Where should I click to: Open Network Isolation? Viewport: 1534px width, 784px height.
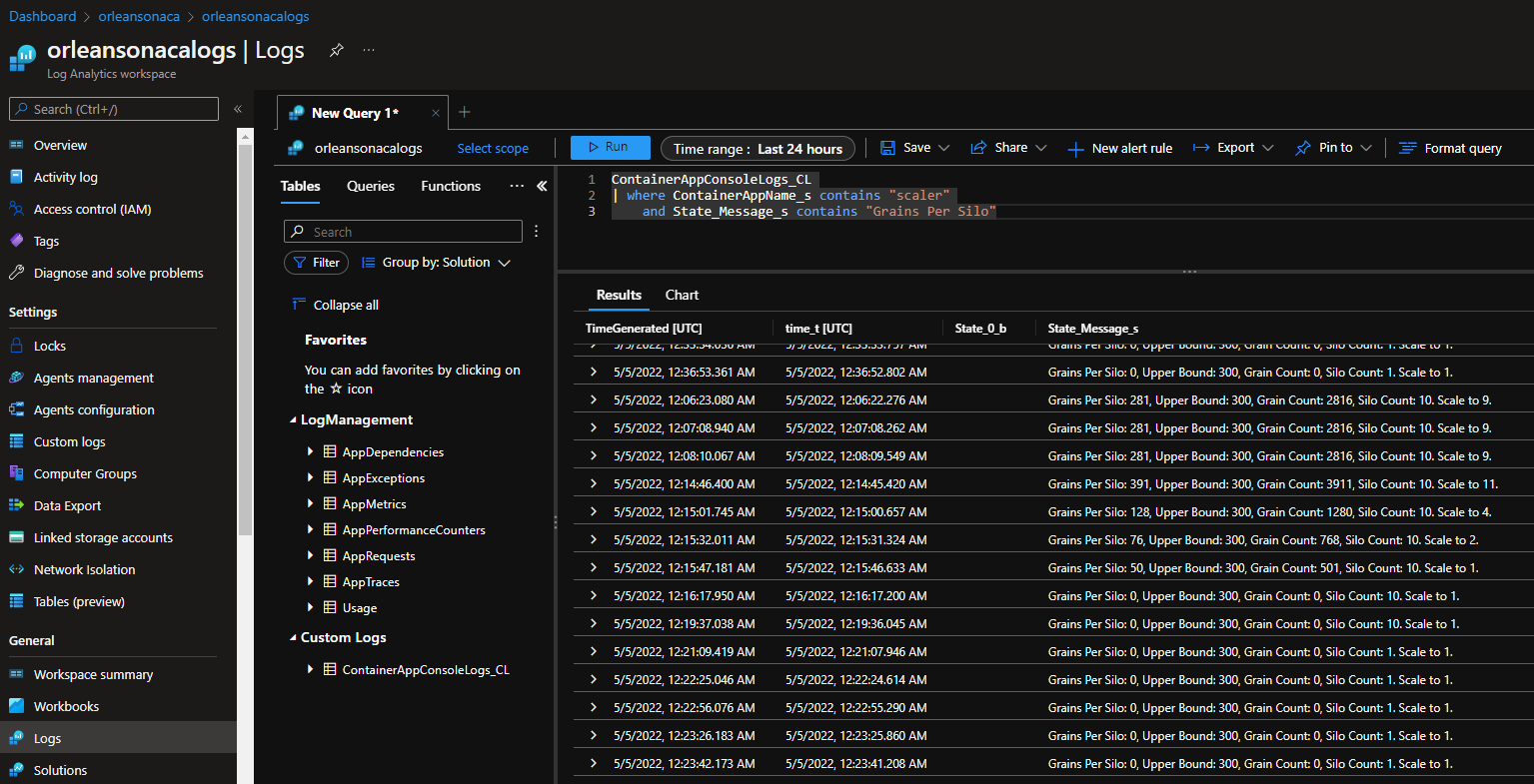point(84,569)
